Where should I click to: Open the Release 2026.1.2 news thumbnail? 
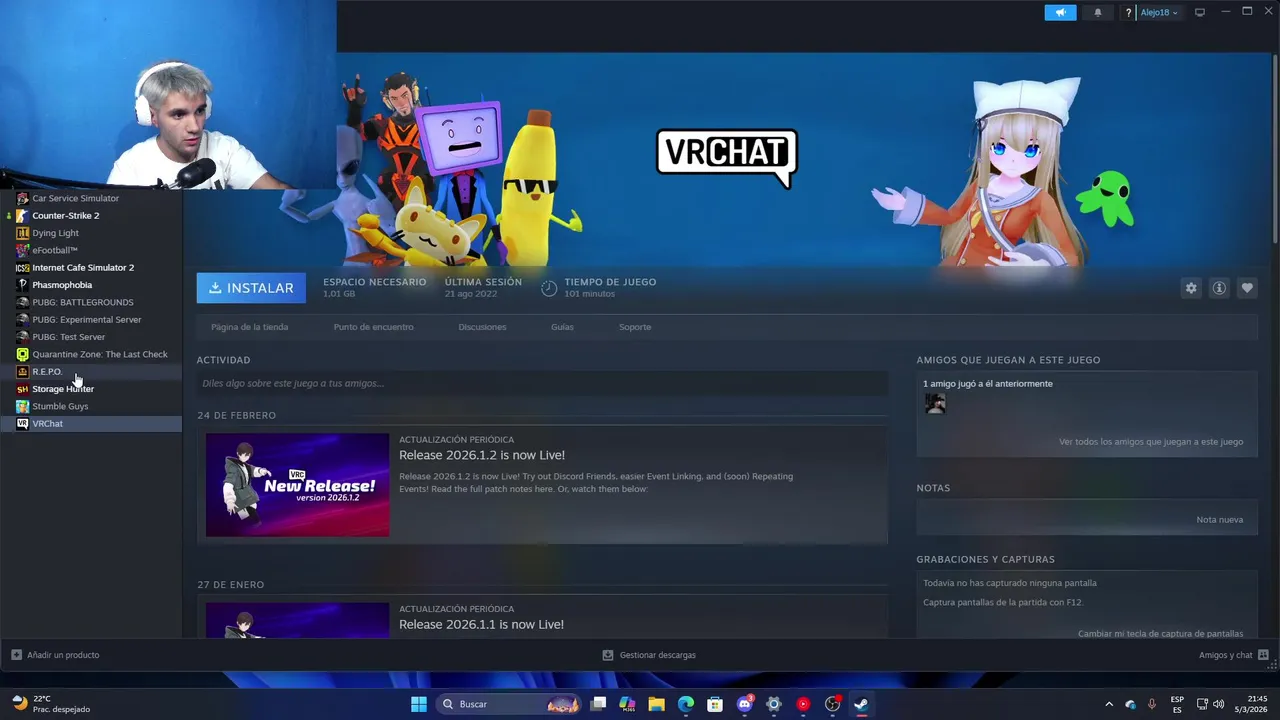point(297,485)
